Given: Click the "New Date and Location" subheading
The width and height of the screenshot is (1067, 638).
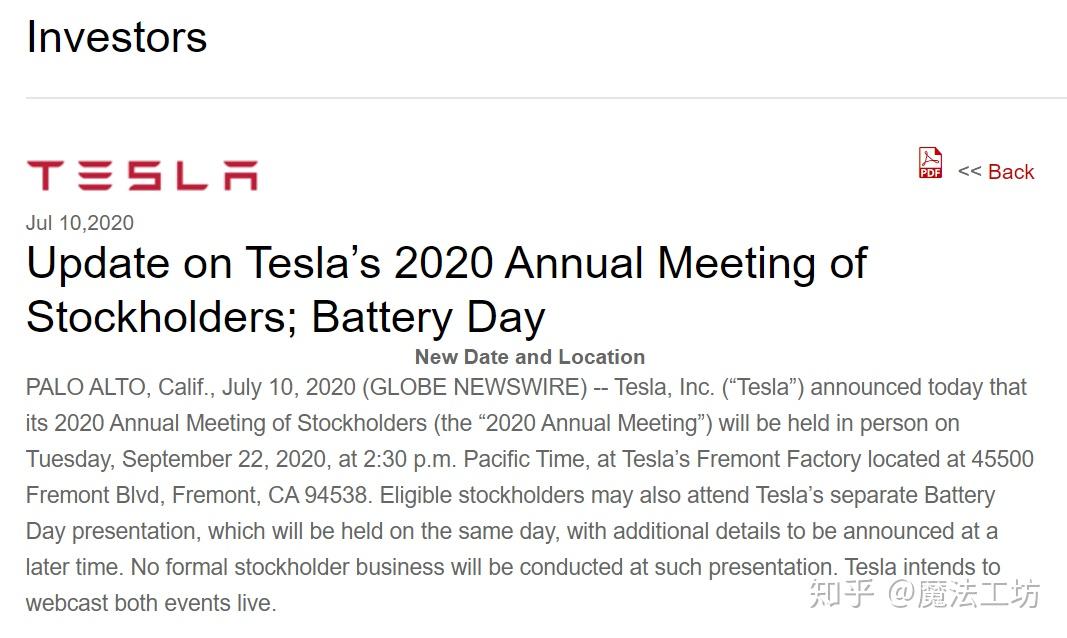Looking at the screenshot, I should point(529,357).
